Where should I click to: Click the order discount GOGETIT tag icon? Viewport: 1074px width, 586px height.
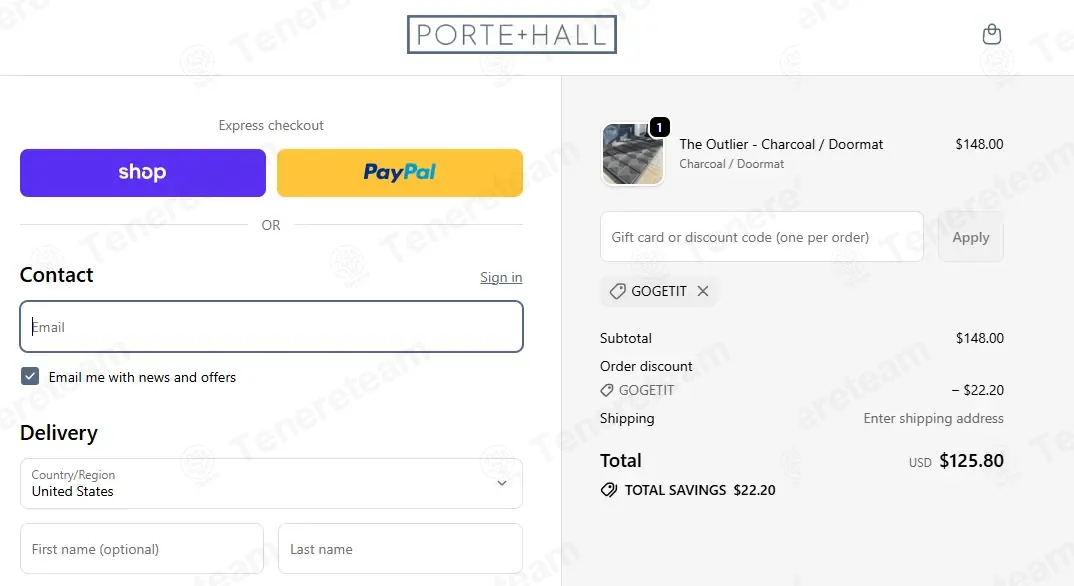tap(607, 390)
